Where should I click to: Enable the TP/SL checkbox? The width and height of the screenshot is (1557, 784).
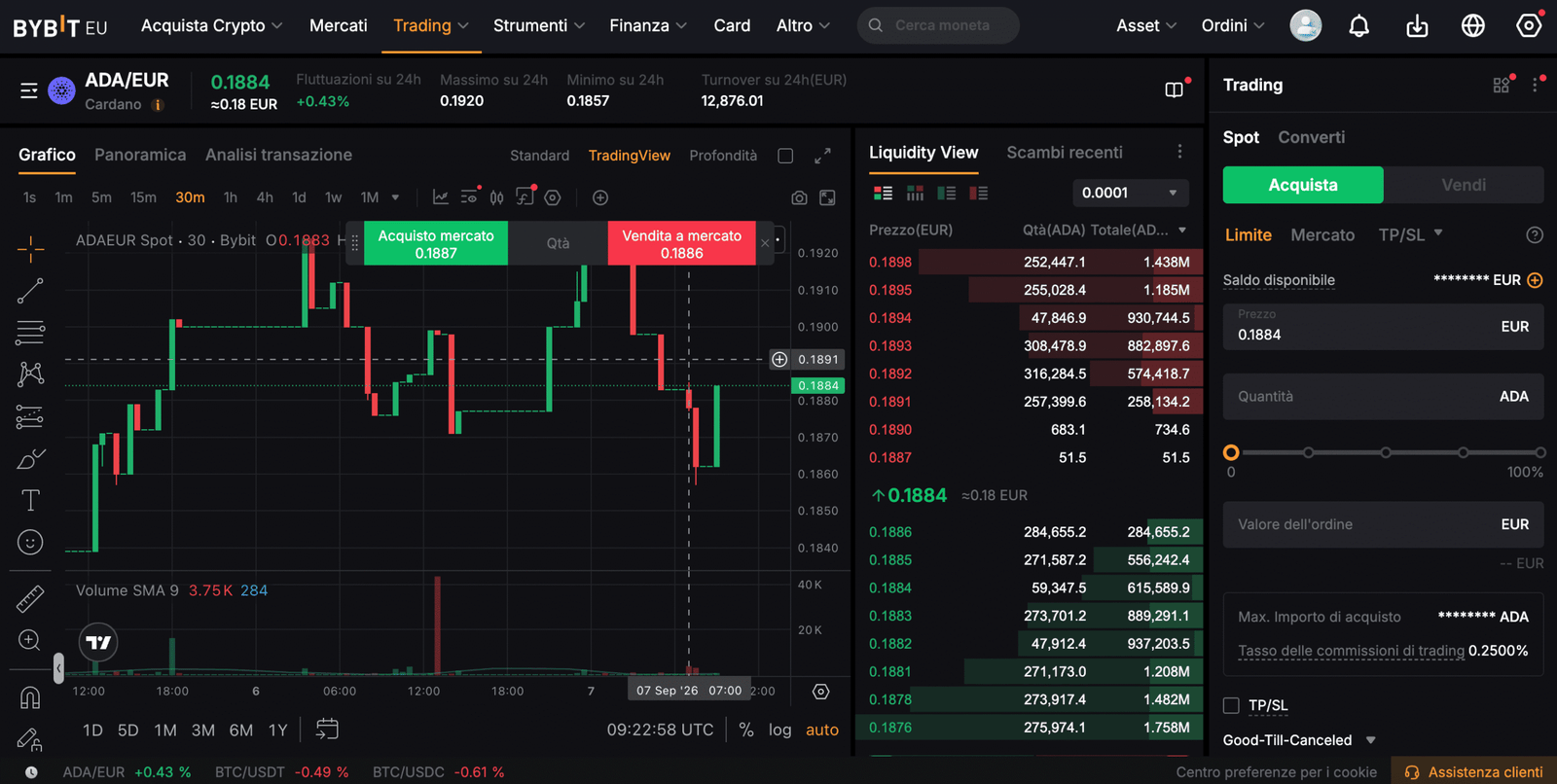[1231, 705]
